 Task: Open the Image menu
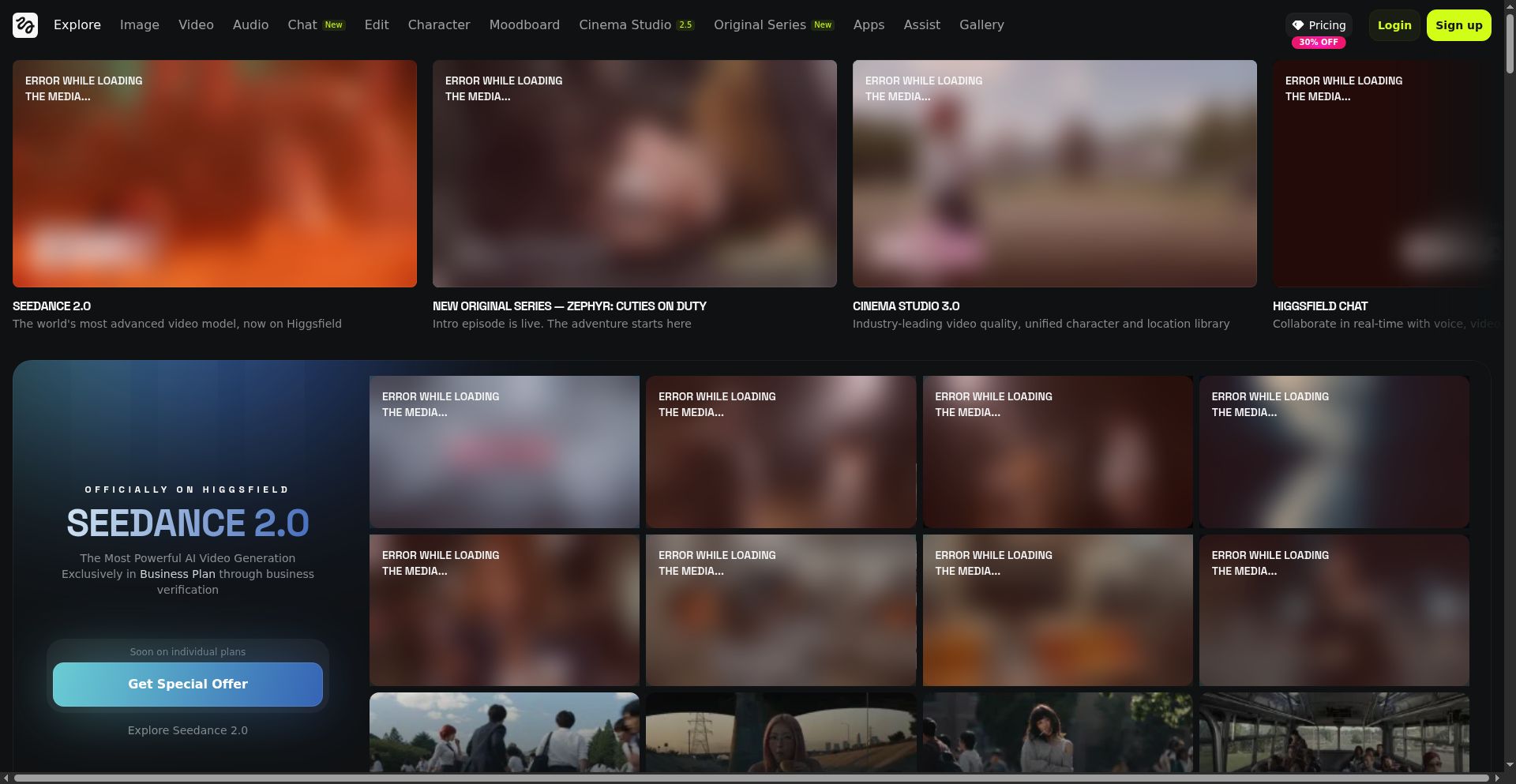click(140, 25)
